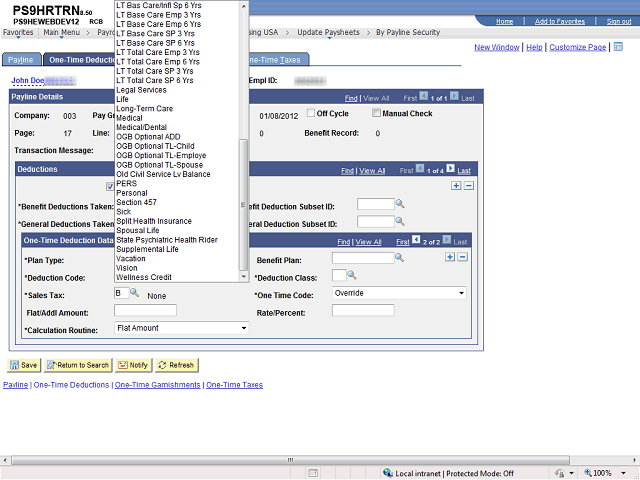Open the One Time Code dropdown

click(461, 293)
